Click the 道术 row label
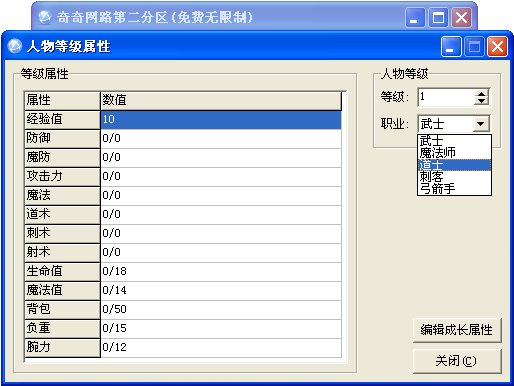Screen dimensions: 514x386 tap(62, 214)
